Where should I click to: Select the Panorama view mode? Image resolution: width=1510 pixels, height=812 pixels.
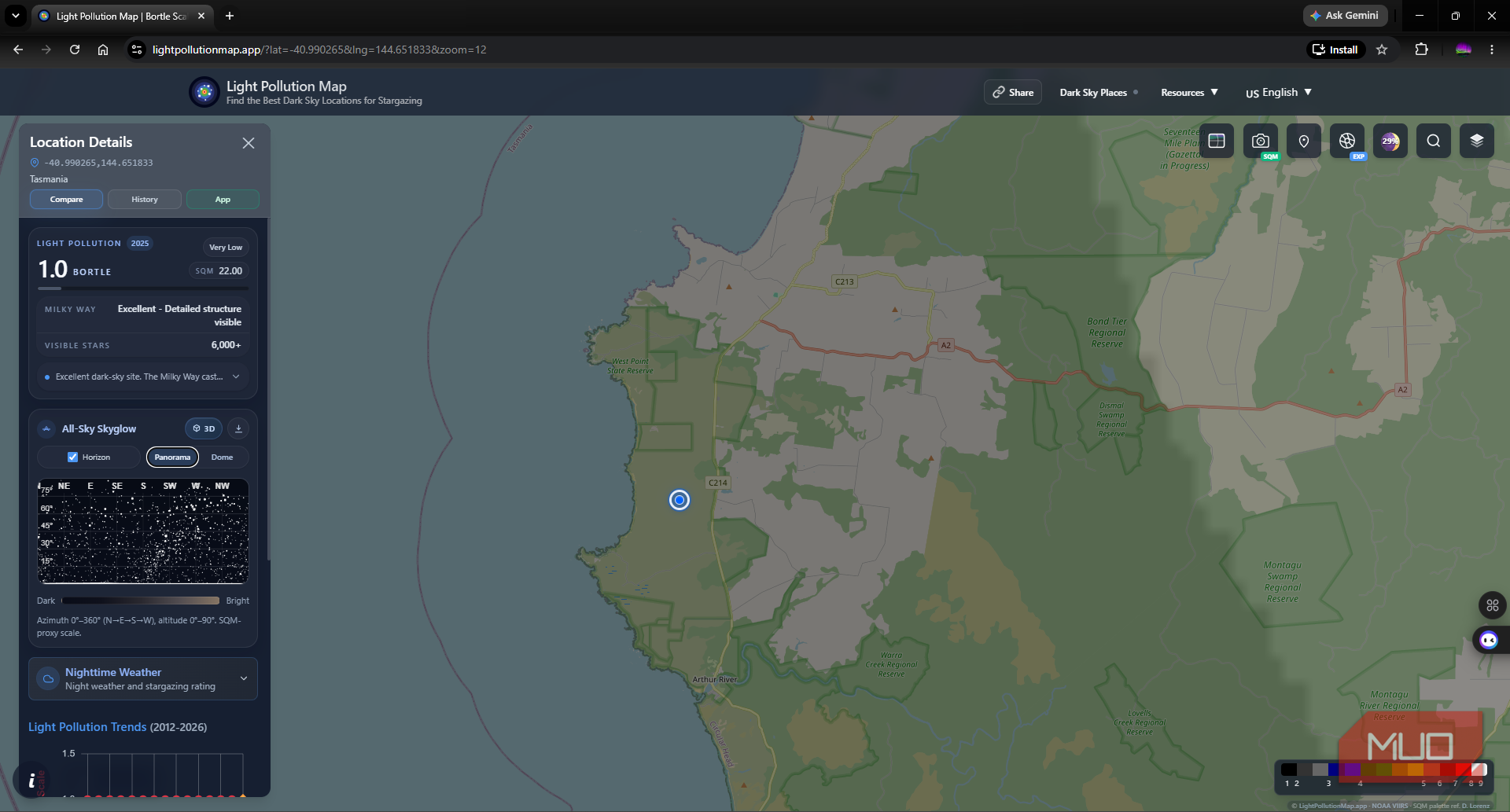coord(172,457)
